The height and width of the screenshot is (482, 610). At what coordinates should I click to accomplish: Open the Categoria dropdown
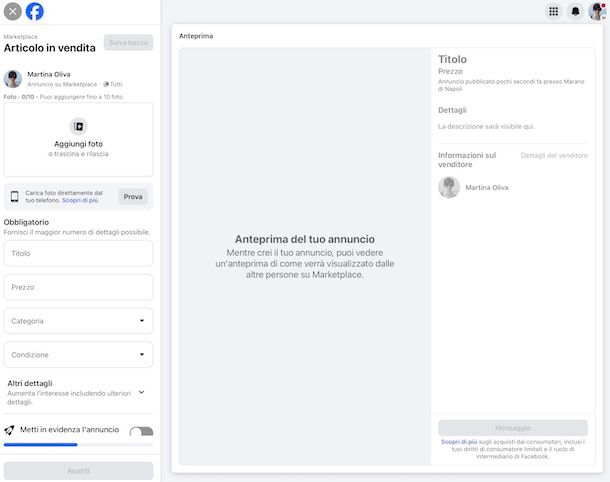pyautogui.click(x=79, y=321)
